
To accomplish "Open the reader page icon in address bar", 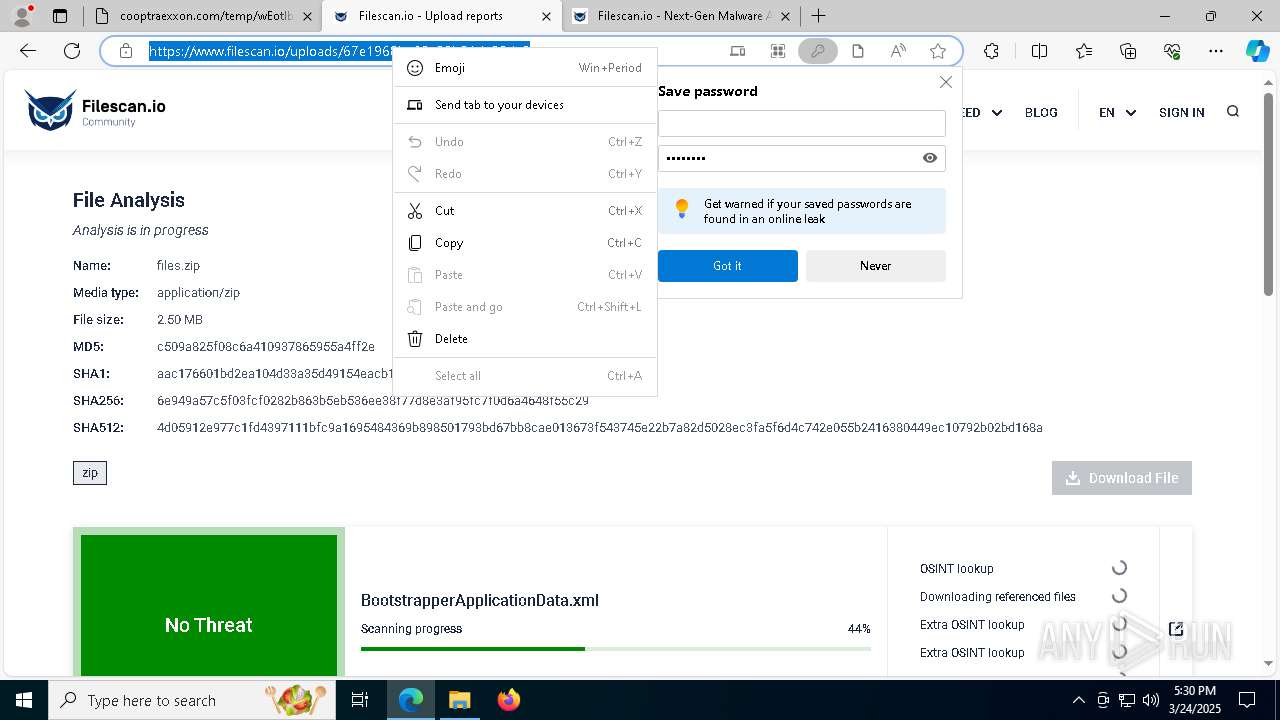I will 858,51.
